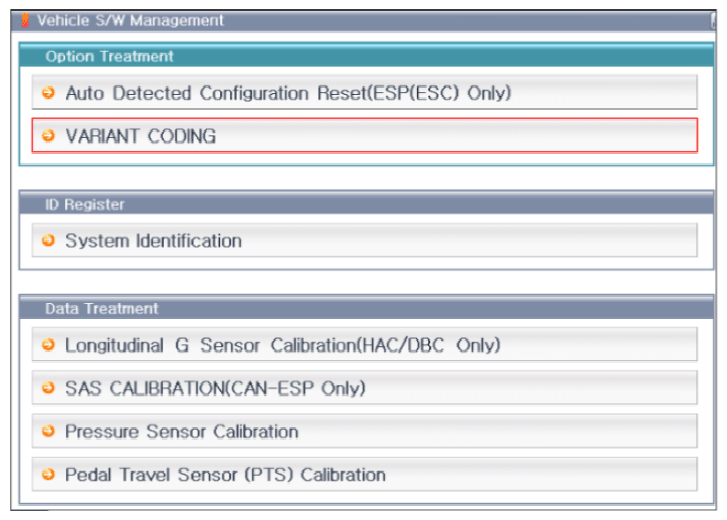Start Longitudinal G Sensor Calibration(HAC/DBC Only)
This screenshot has height=520, width=727.
[x=282, y=345]
